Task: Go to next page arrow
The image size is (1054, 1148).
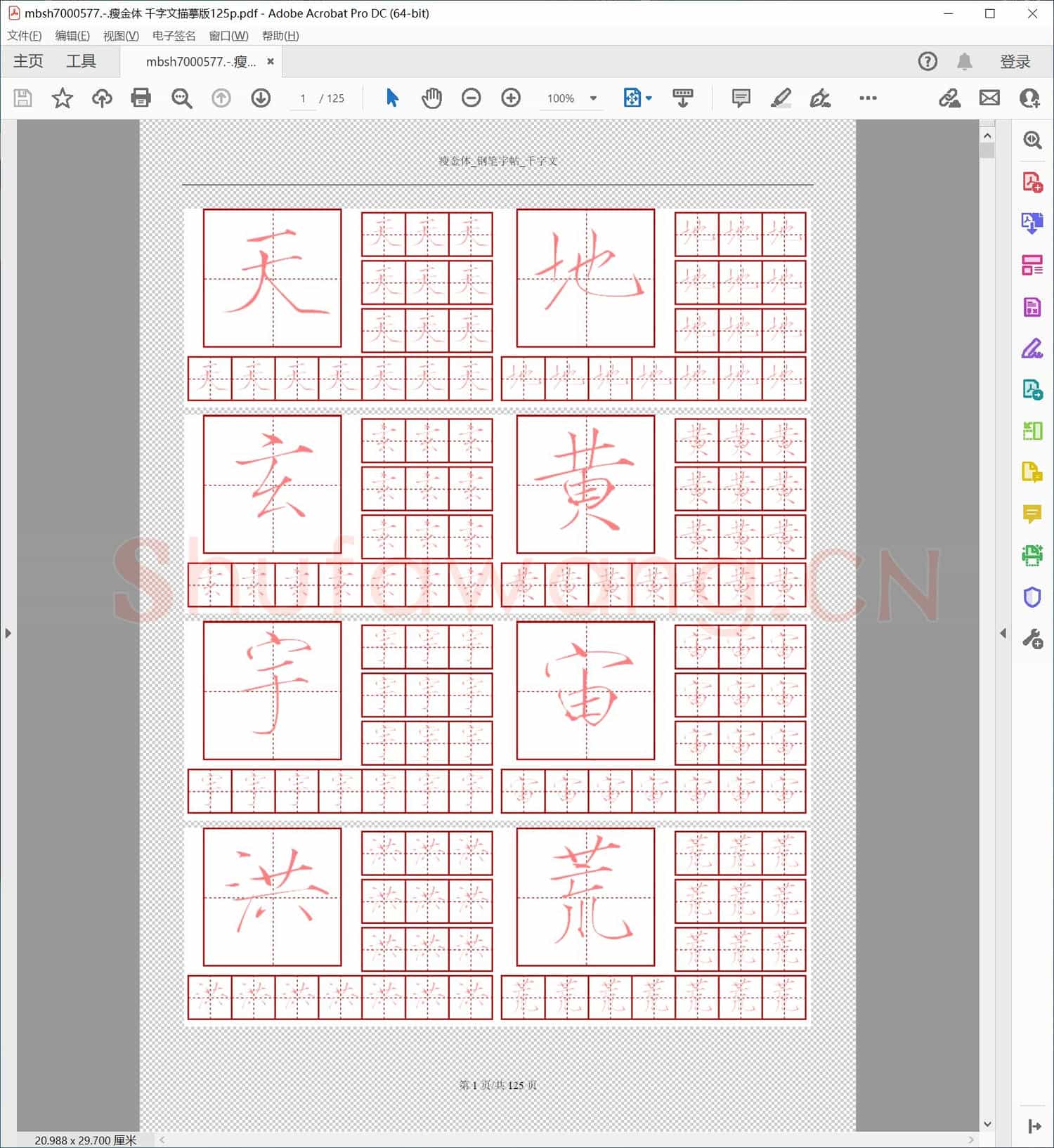Action: click(x=261, y=98)
